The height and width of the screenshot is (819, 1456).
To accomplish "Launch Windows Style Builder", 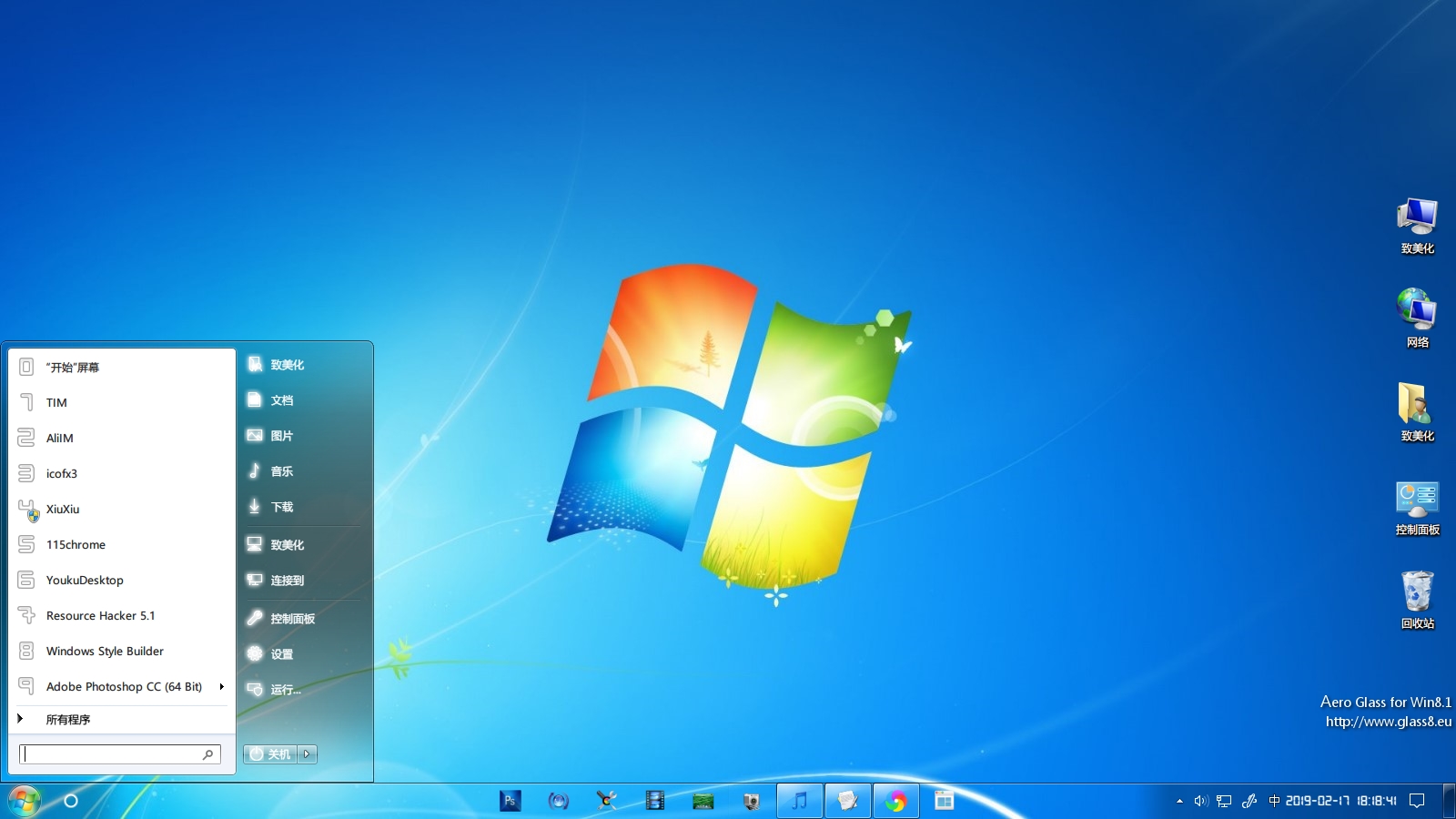I will click(x=122, y=651).
